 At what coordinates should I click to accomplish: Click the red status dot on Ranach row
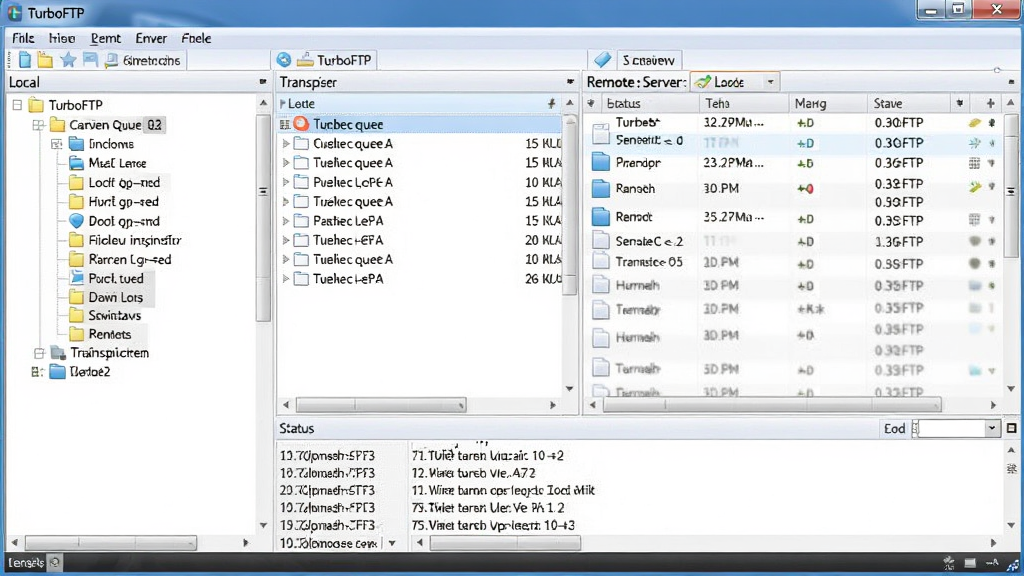point(810,189)
